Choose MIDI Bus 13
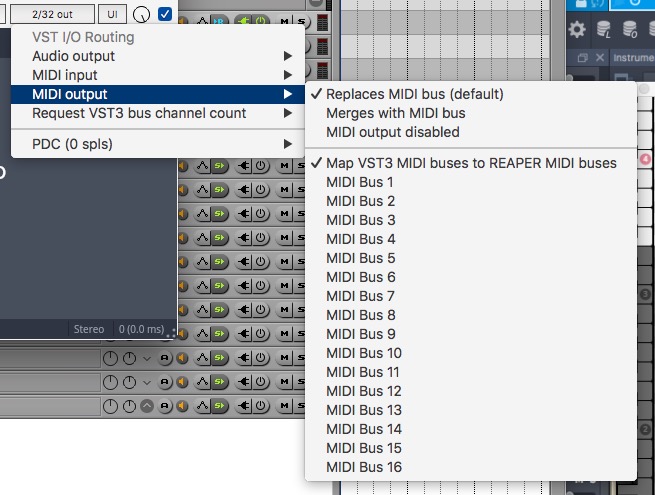Image resolution: width=655 pixels, height=495 pixels. tap(471, 410)
